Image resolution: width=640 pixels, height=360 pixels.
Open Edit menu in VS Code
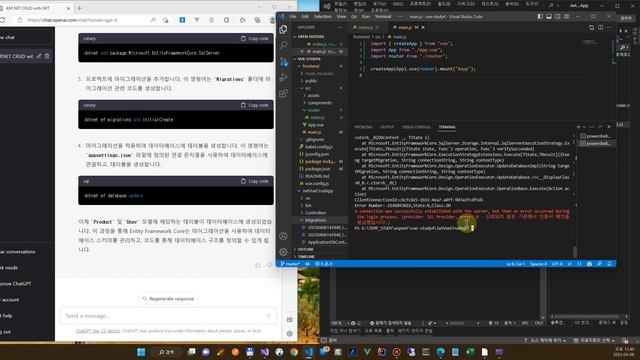(x=305, y=17)
